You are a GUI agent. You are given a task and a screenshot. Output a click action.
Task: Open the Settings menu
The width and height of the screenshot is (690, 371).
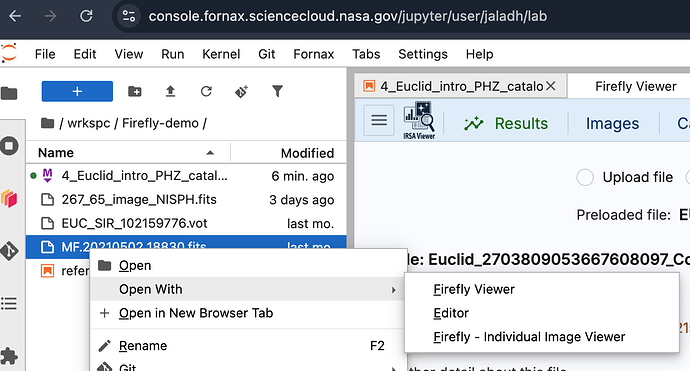pyautogui.click(x=423, y=54)
